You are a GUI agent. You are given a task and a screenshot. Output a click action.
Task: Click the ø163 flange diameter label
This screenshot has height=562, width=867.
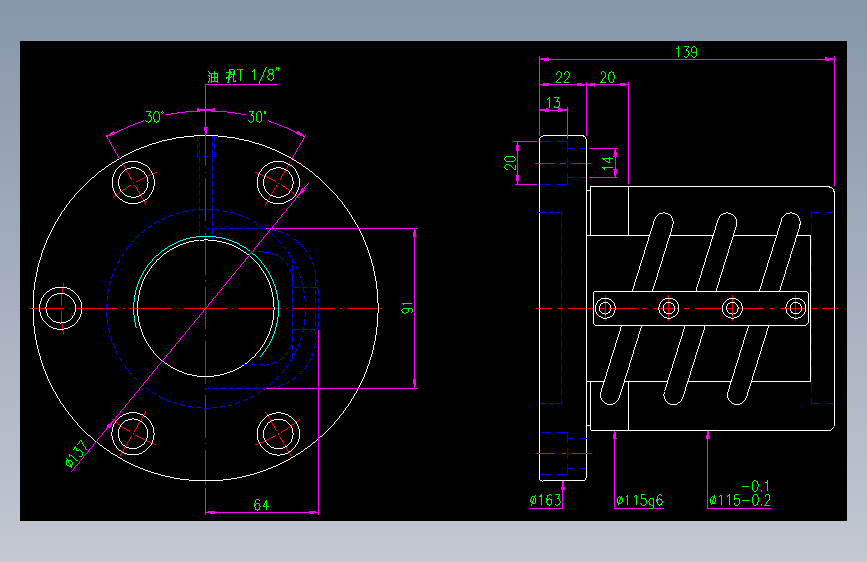click(x=546, y=501)
